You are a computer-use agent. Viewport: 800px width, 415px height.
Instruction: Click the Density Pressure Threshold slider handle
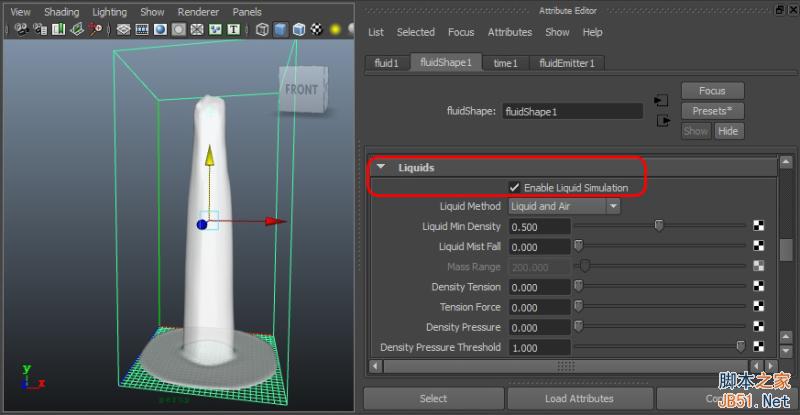pyautogui.click(x=741, y=347)
